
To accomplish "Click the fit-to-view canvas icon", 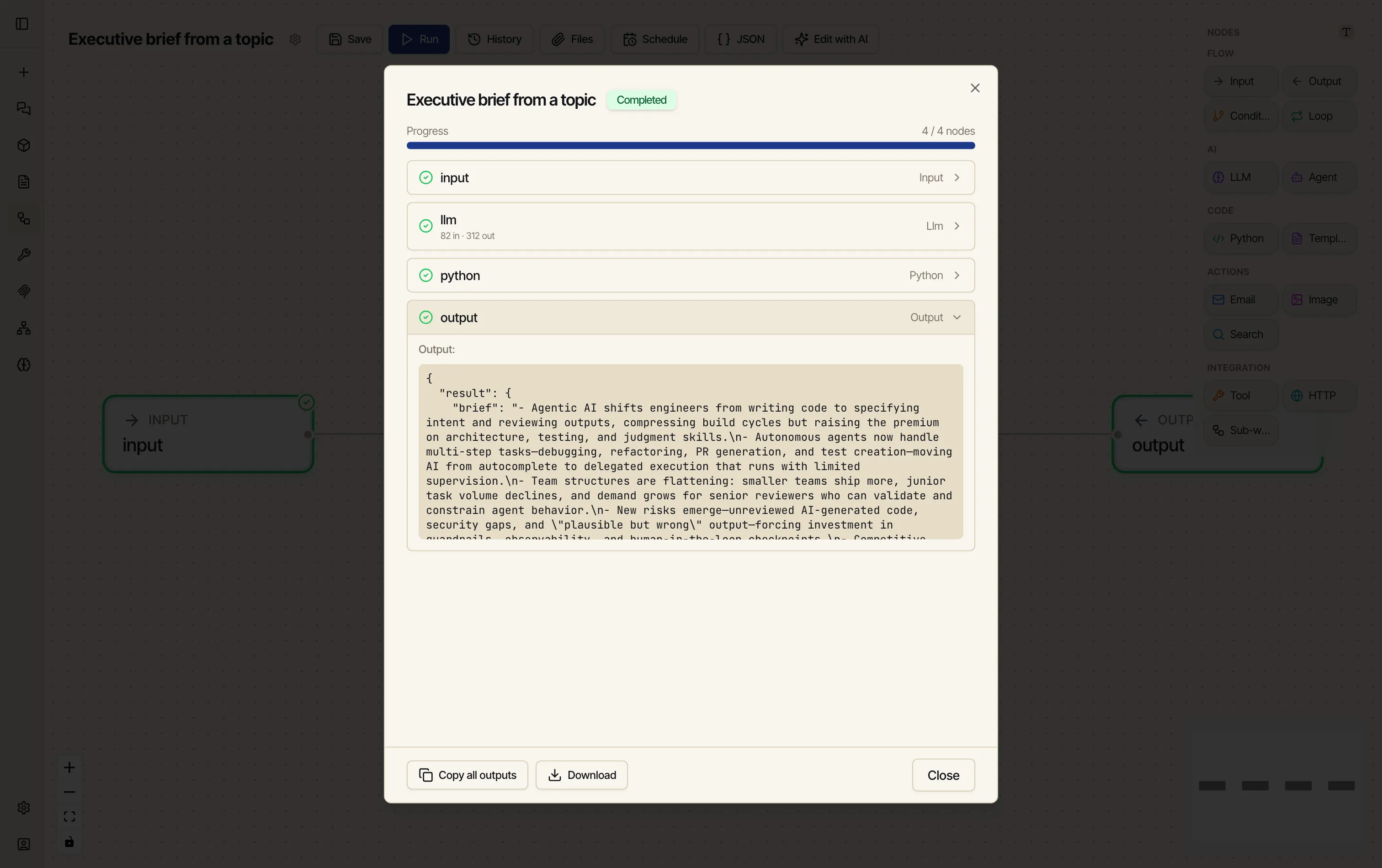I will [69, 816].
